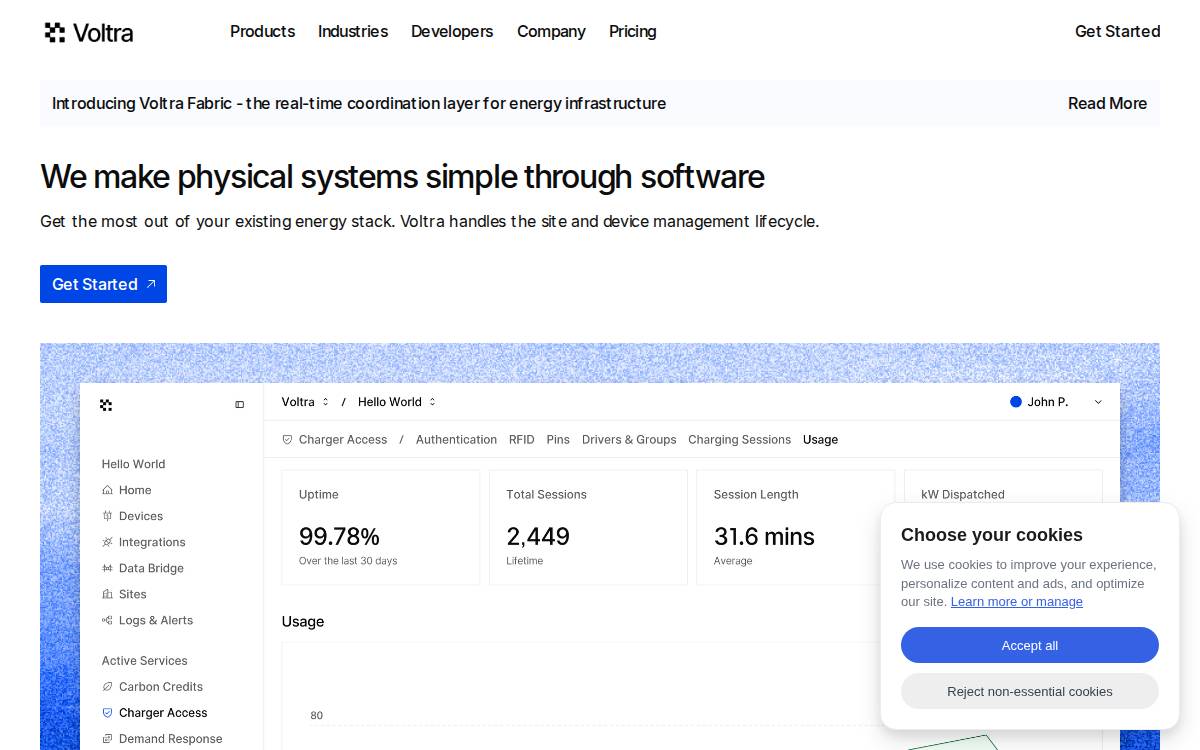Screen dimensions: 1200x750
Task: Click the Voltra logo in header
Action: pos(88,32)
